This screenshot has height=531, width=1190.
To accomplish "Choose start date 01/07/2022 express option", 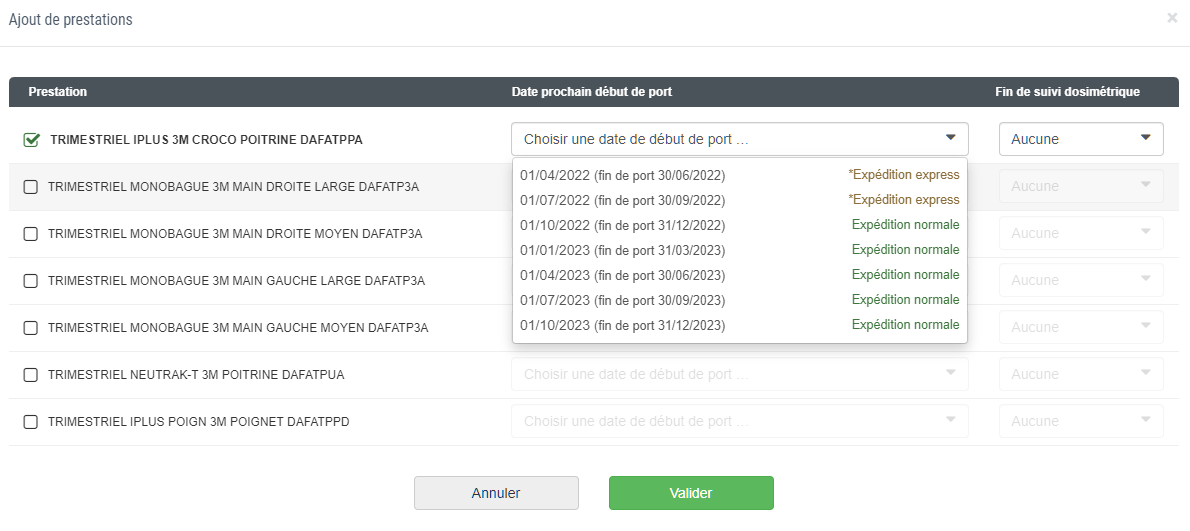I will pos(740,200).
